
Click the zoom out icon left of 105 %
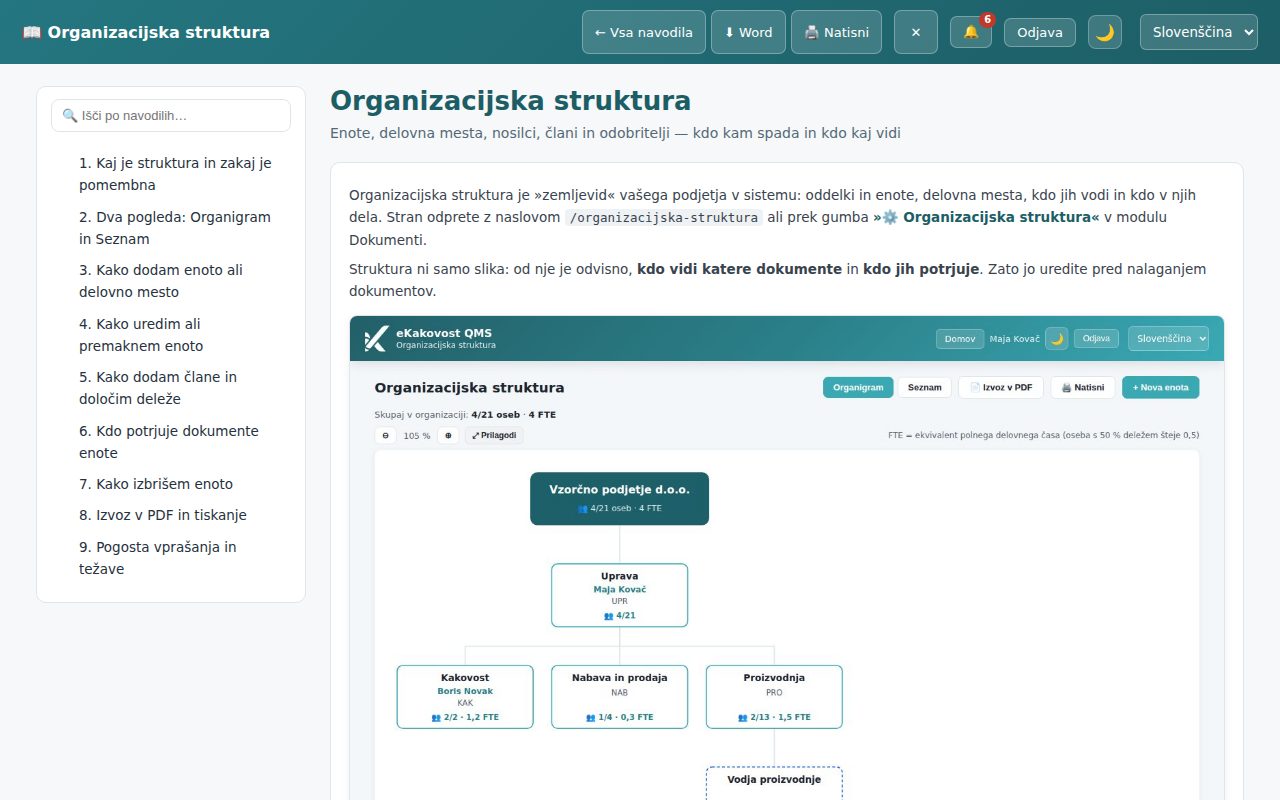point(386,436)
